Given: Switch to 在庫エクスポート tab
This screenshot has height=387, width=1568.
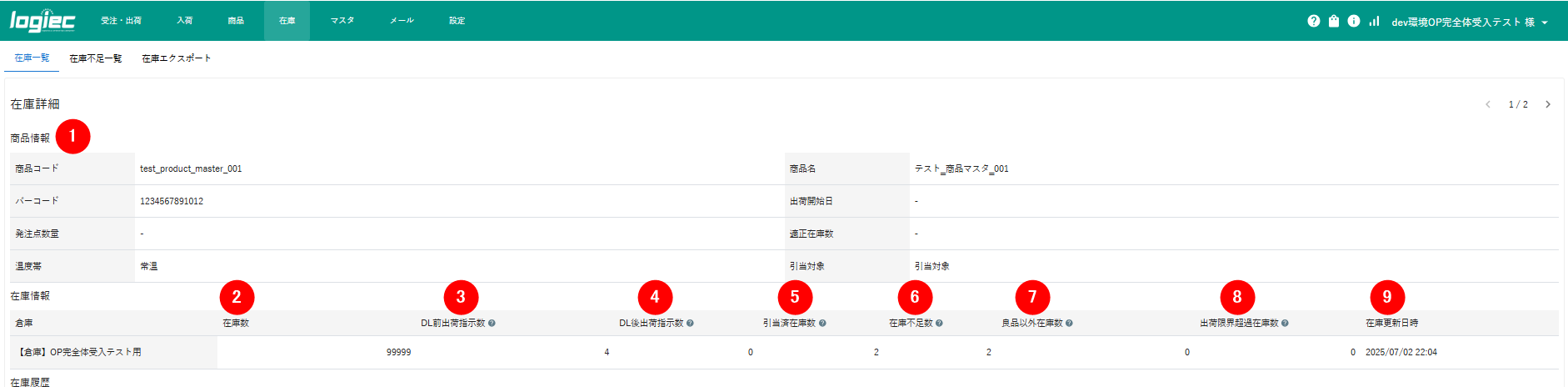Looking at the screenshot, I should [x=176, y=58].
